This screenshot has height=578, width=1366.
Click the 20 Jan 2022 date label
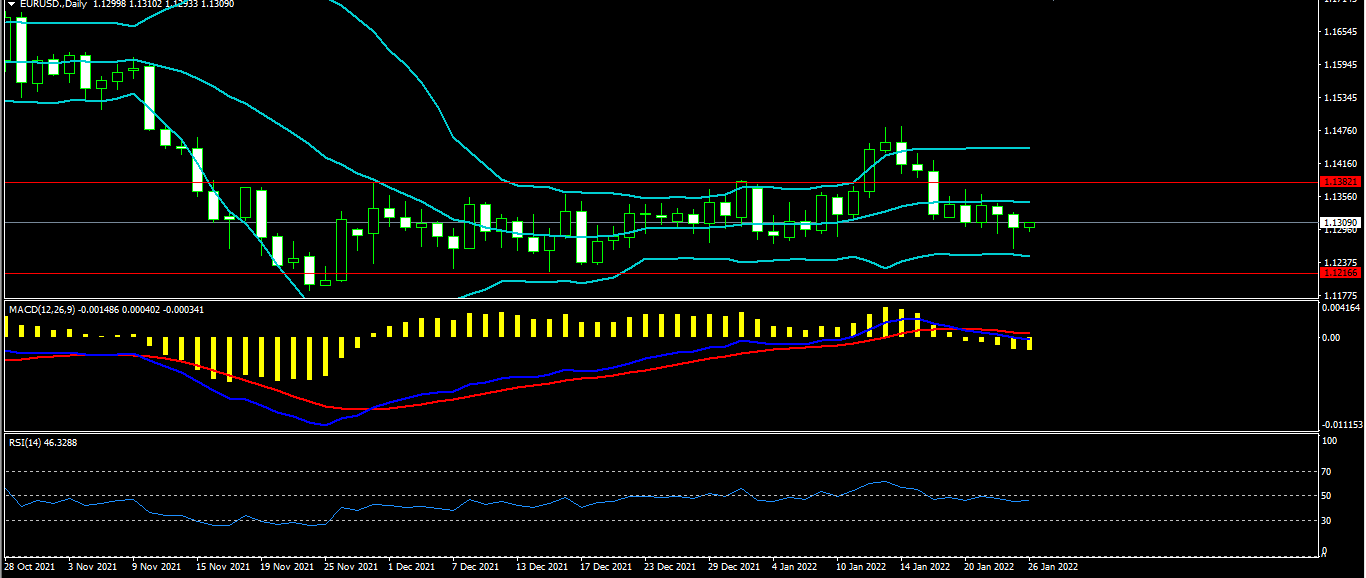coord(989,567)
